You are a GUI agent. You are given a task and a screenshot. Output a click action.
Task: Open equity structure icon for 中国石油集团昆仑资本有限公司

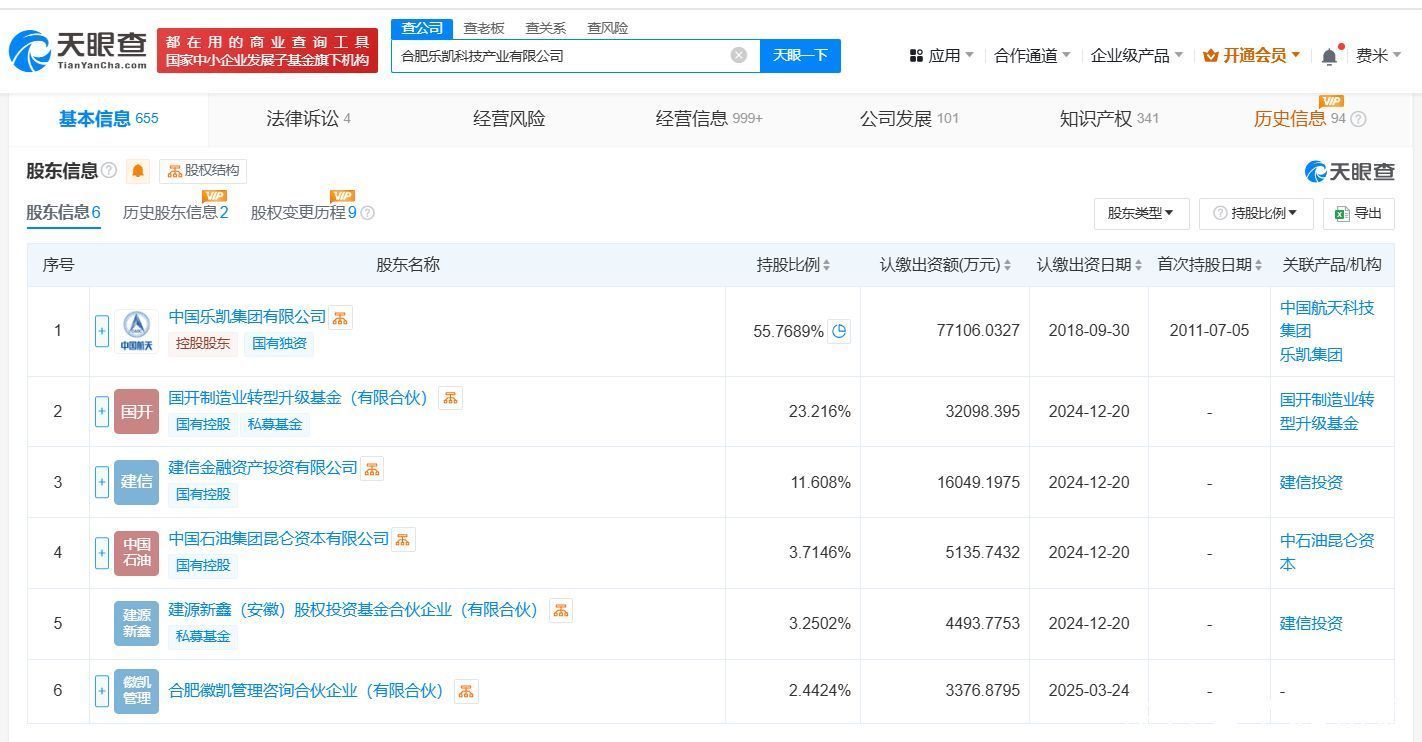[x=403, y=539]
